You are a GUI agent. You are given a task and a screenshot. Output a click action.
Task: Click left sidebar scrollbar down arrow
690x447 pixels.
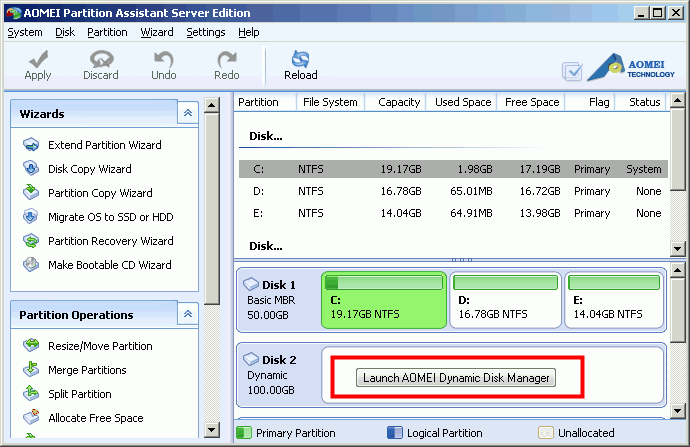point(212,430)
